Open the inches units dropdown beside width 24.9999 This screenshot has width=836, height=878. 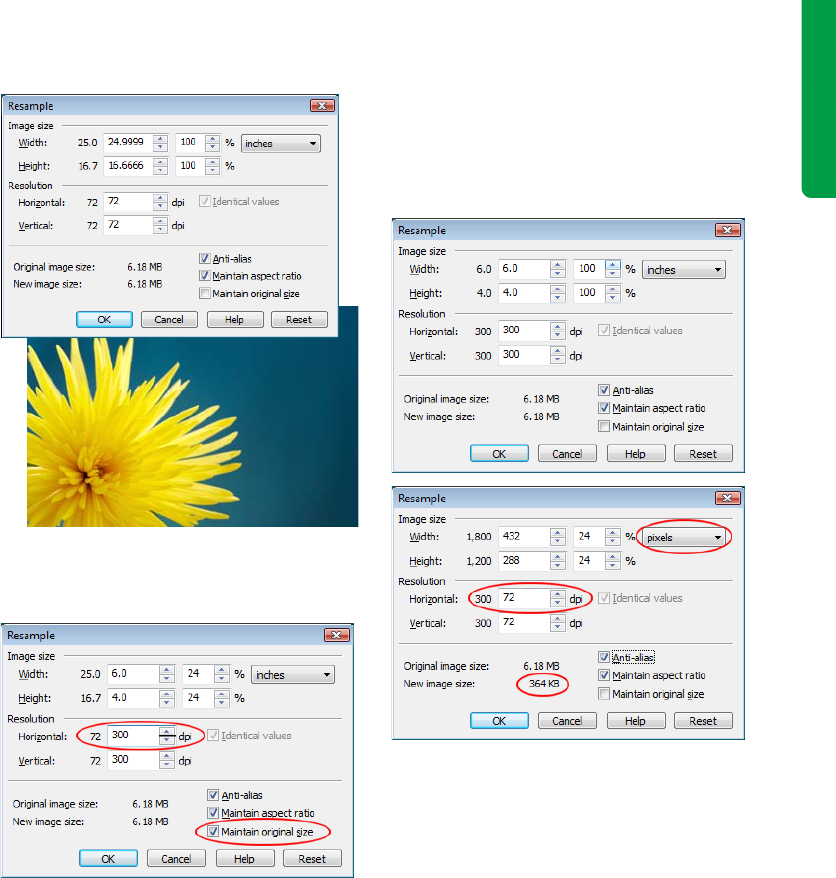click(x=281, y=143)
